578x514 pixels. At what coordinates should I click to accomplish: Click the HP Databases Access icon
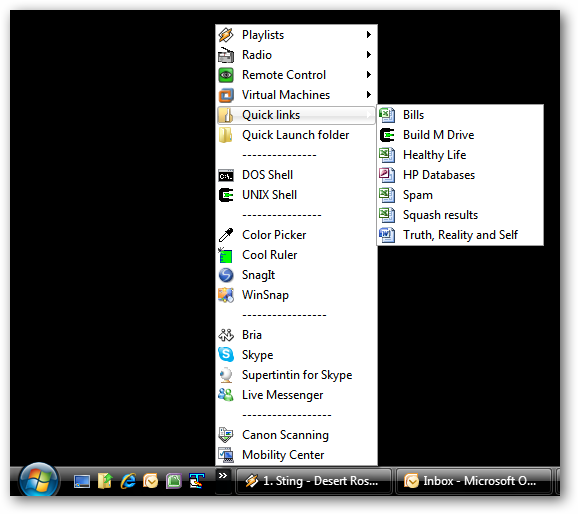(387, 175)
